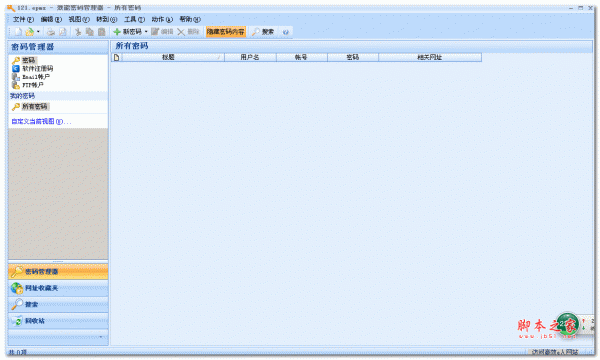Click the document icon column header

point(116,57)
